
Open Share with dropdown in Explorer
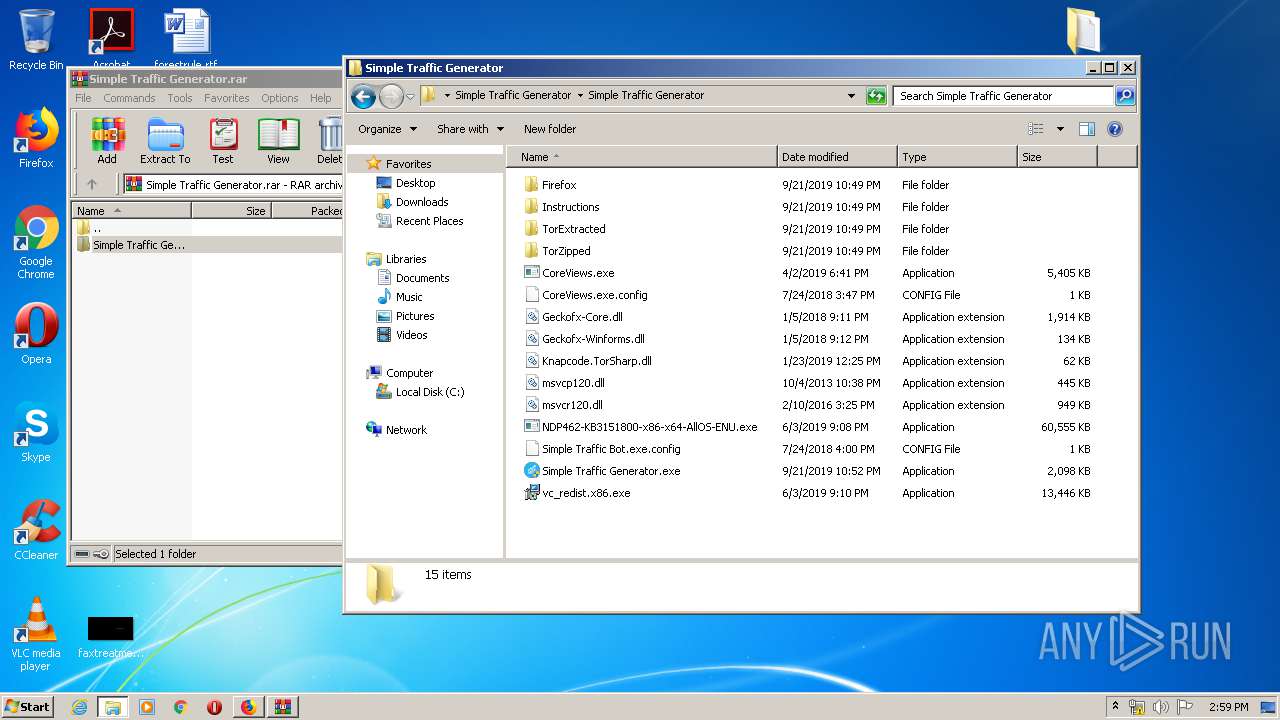point(470,129)
